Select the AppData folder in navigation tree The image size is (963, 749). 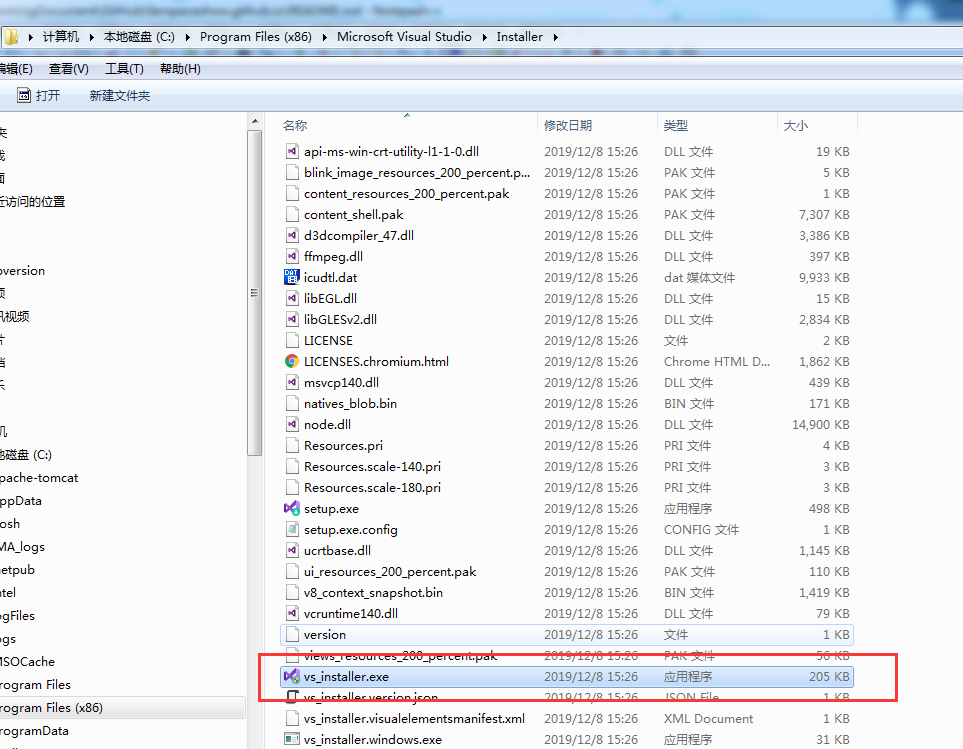coord(21,501)
